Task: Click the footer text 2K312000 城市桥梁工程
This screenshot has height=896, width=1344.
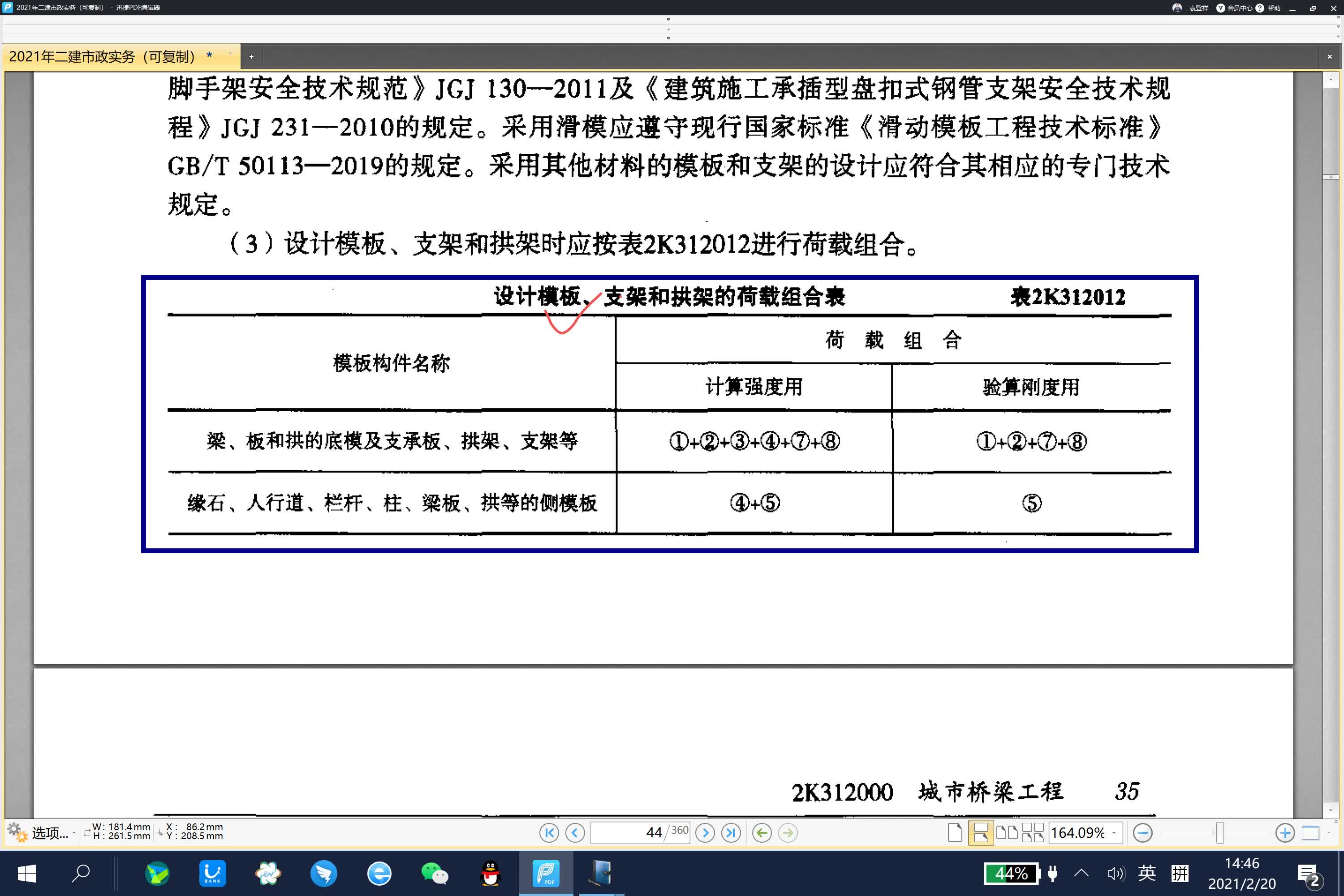Action: 927,792
